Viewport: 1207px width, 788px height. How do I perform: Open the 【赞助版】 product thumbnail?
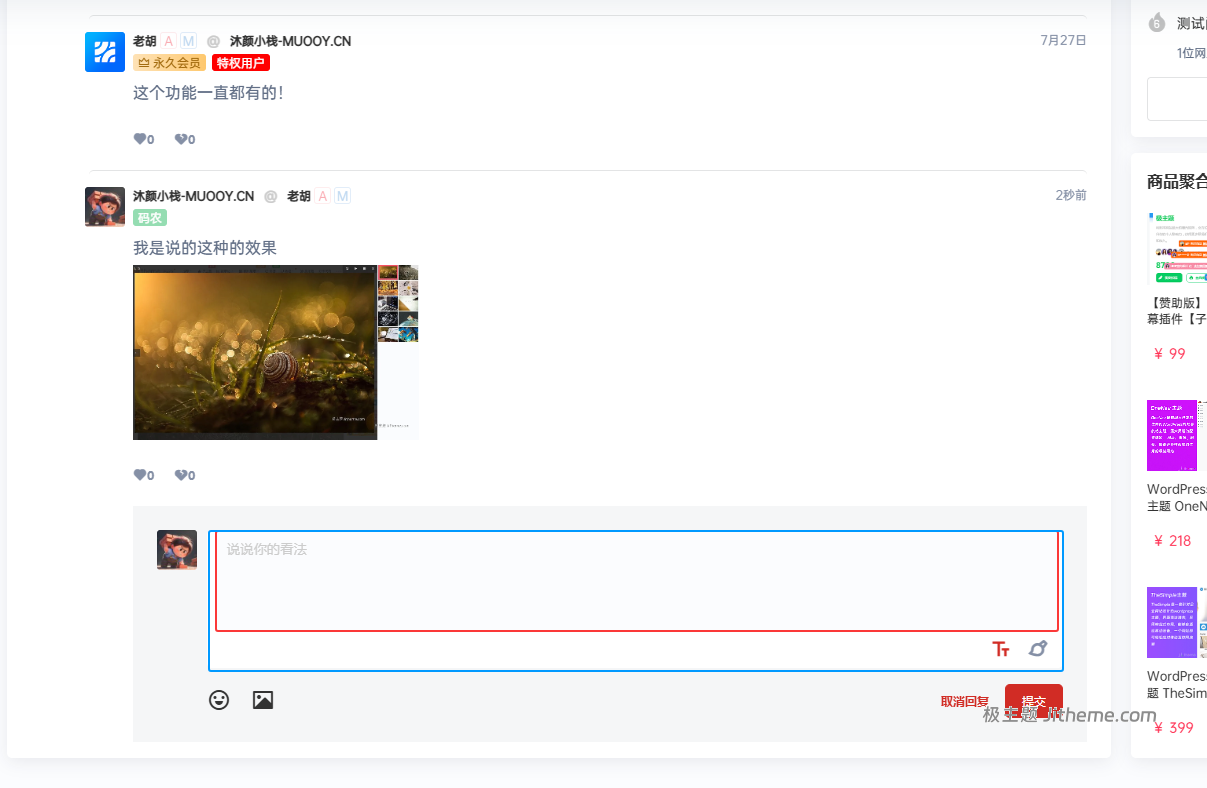tap(1177, 248)
